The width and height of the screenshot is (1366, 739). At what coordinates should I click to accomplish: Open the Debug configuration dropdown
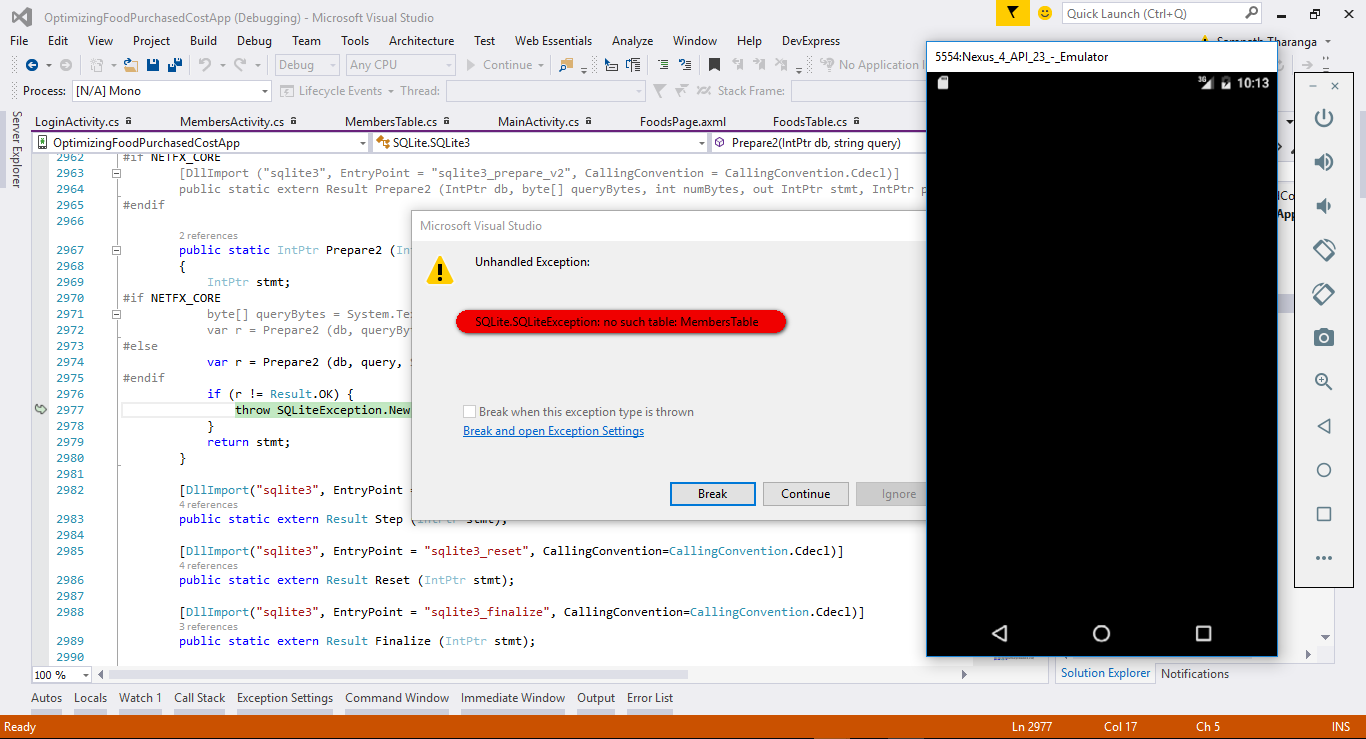(308, 65)
